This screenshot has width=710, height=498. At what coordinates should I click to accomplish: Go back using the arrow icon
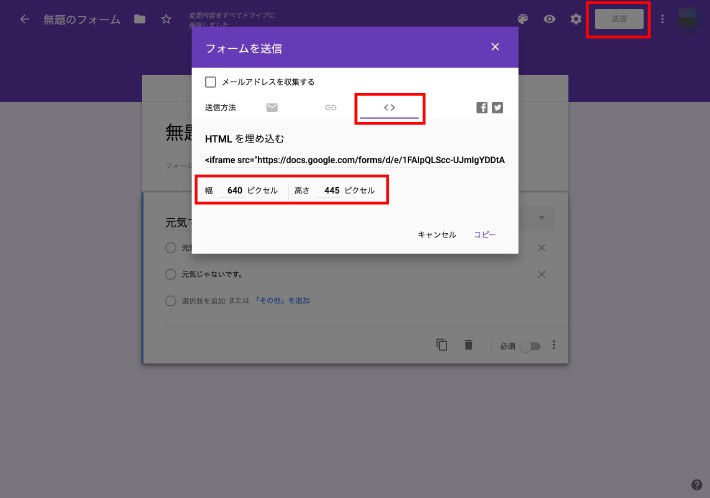pos(25,19)
